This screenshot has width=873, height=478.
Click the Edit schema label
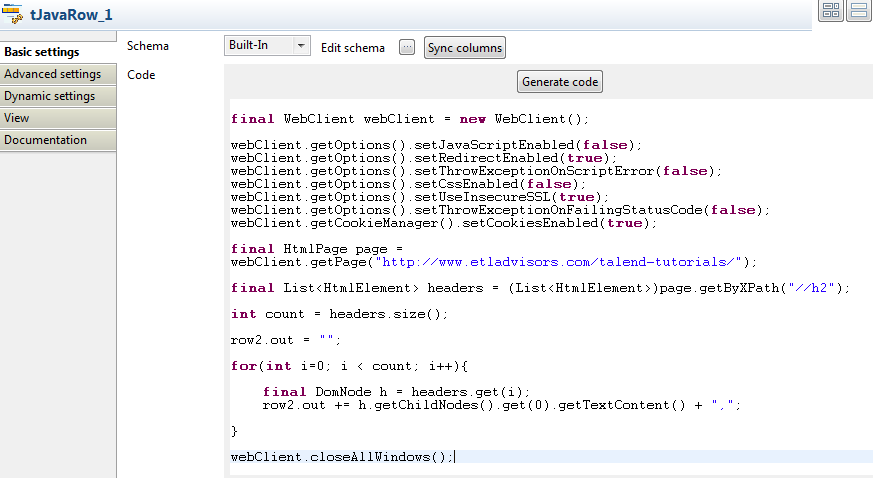point(352,48)
